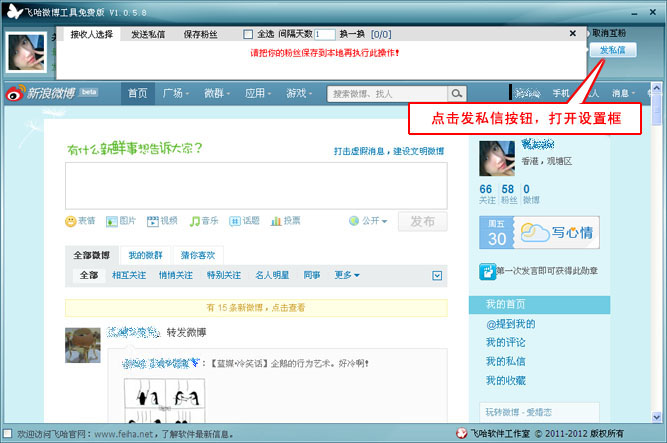Select the 我的微群 tab
Image resolution: width=667 pixels, height=443 pixels.
[145, 255]
